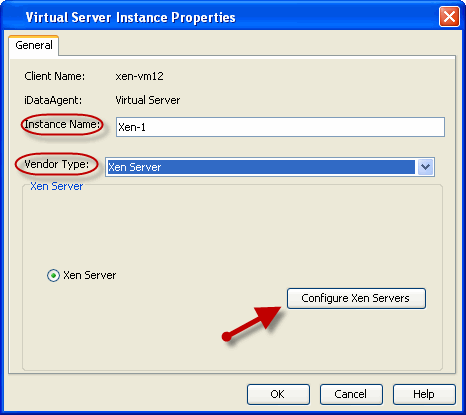This screenshot has width=466, height=415.
Task: Close the Virtual Server Instance Properties dialog
Action: pyautogui.click(x=449, y=17)
